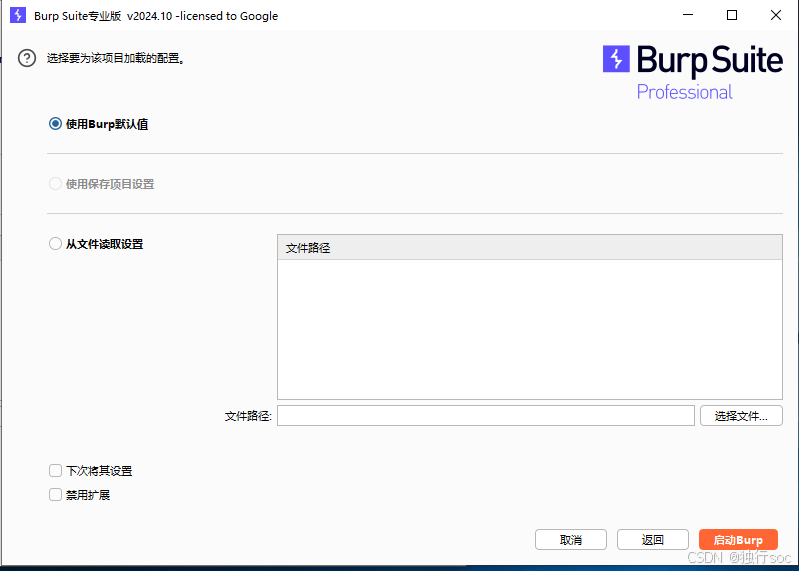Image resolution: width=799 pixels, height=571 pixels.
Task: Click the 文件路径 column header in list
Action: (530, 248)
